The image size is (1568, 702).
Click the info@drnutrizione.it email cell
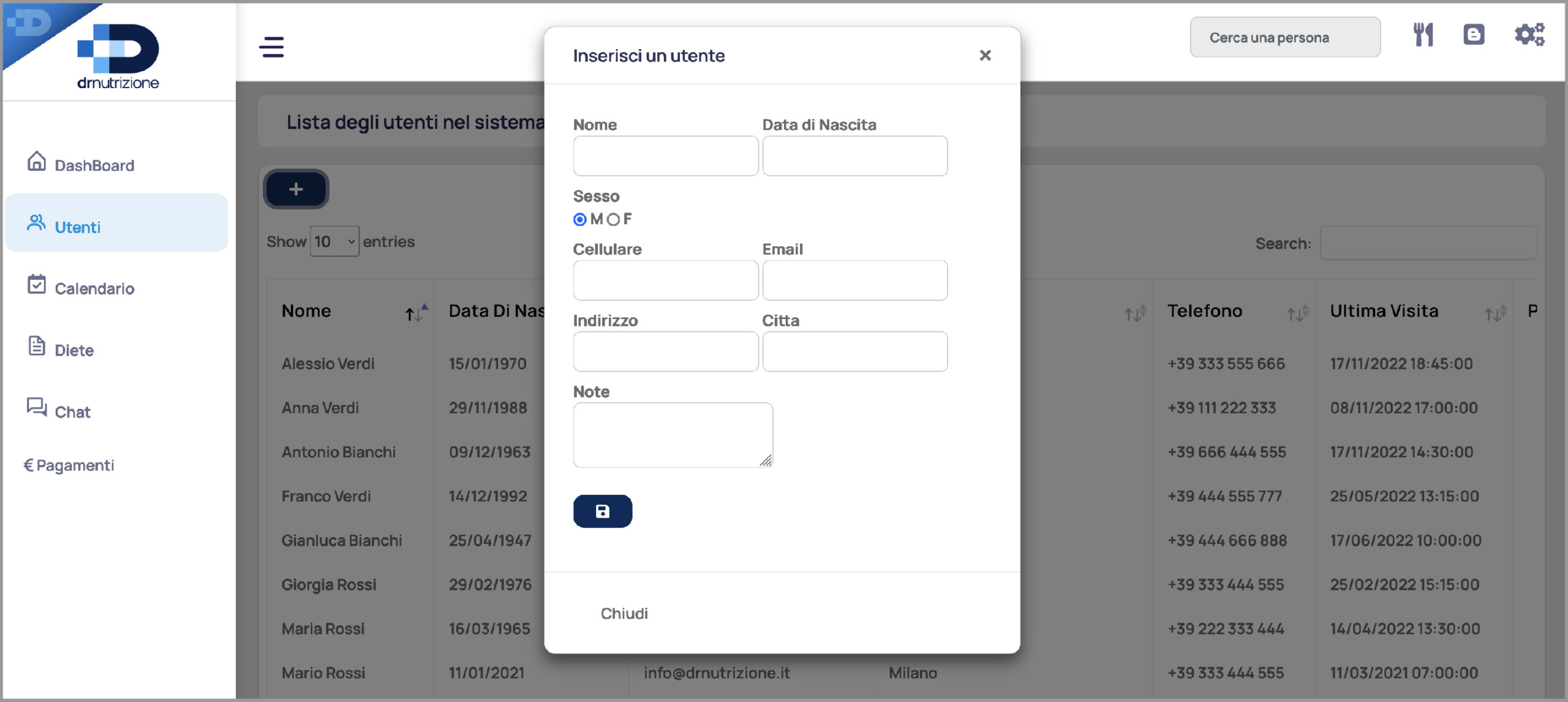717,673
